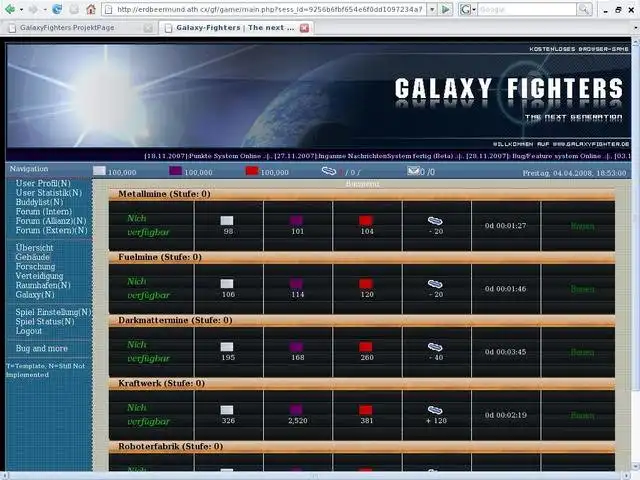Viewport: 640px width, 480px height.
Task: Open the back button history dropdown arrow
Action: coord(21,9)
